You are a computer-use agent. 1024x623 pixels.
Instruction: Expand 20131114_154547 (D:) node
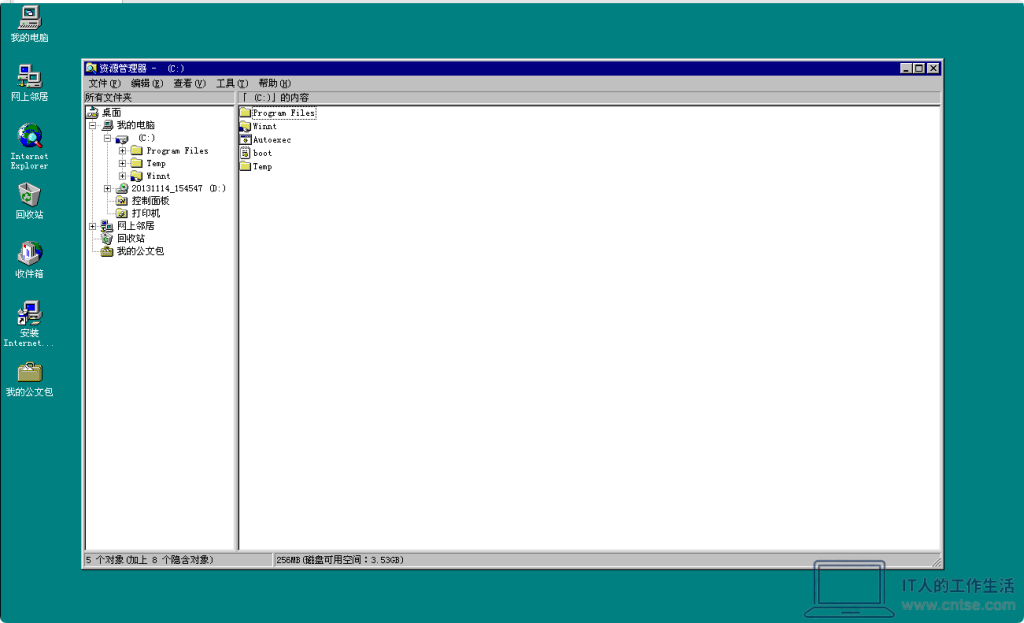pos(108,188)
